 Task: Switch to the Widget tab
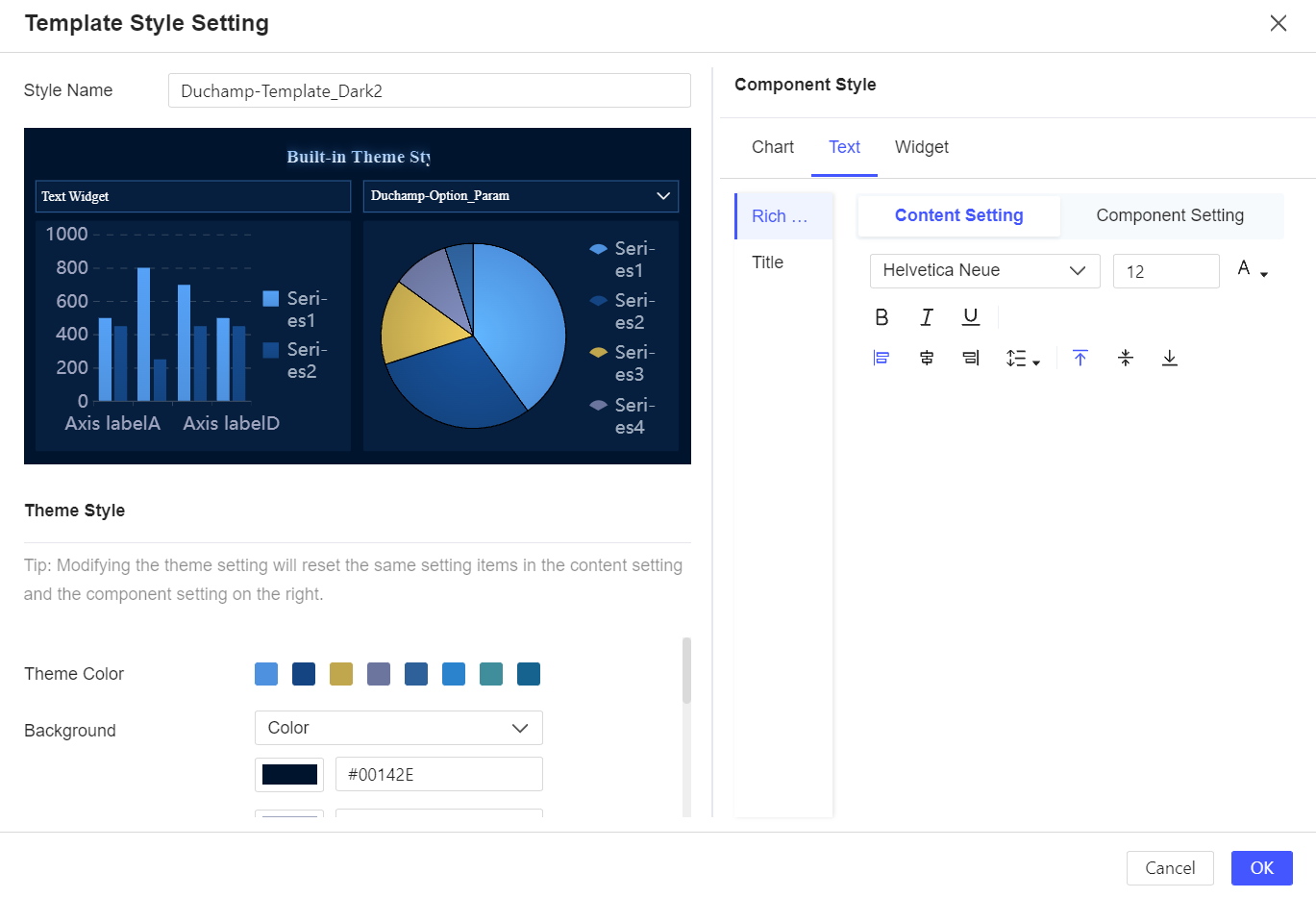tap(922, 147)
